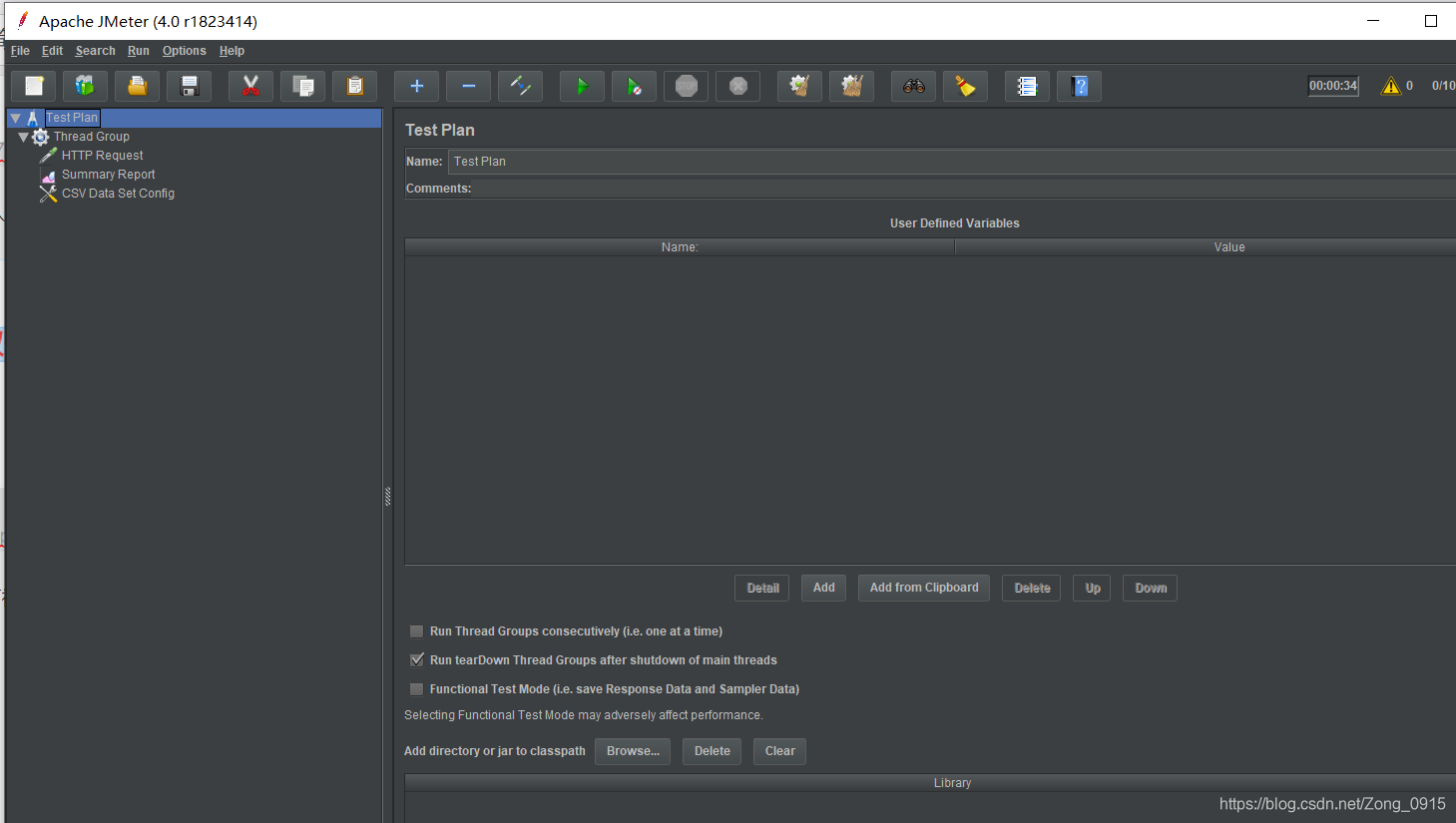The height and width of the screenshot is (823, 1456).
Task: Click the Copy icon in toolbar
Action: pos(302,86)
